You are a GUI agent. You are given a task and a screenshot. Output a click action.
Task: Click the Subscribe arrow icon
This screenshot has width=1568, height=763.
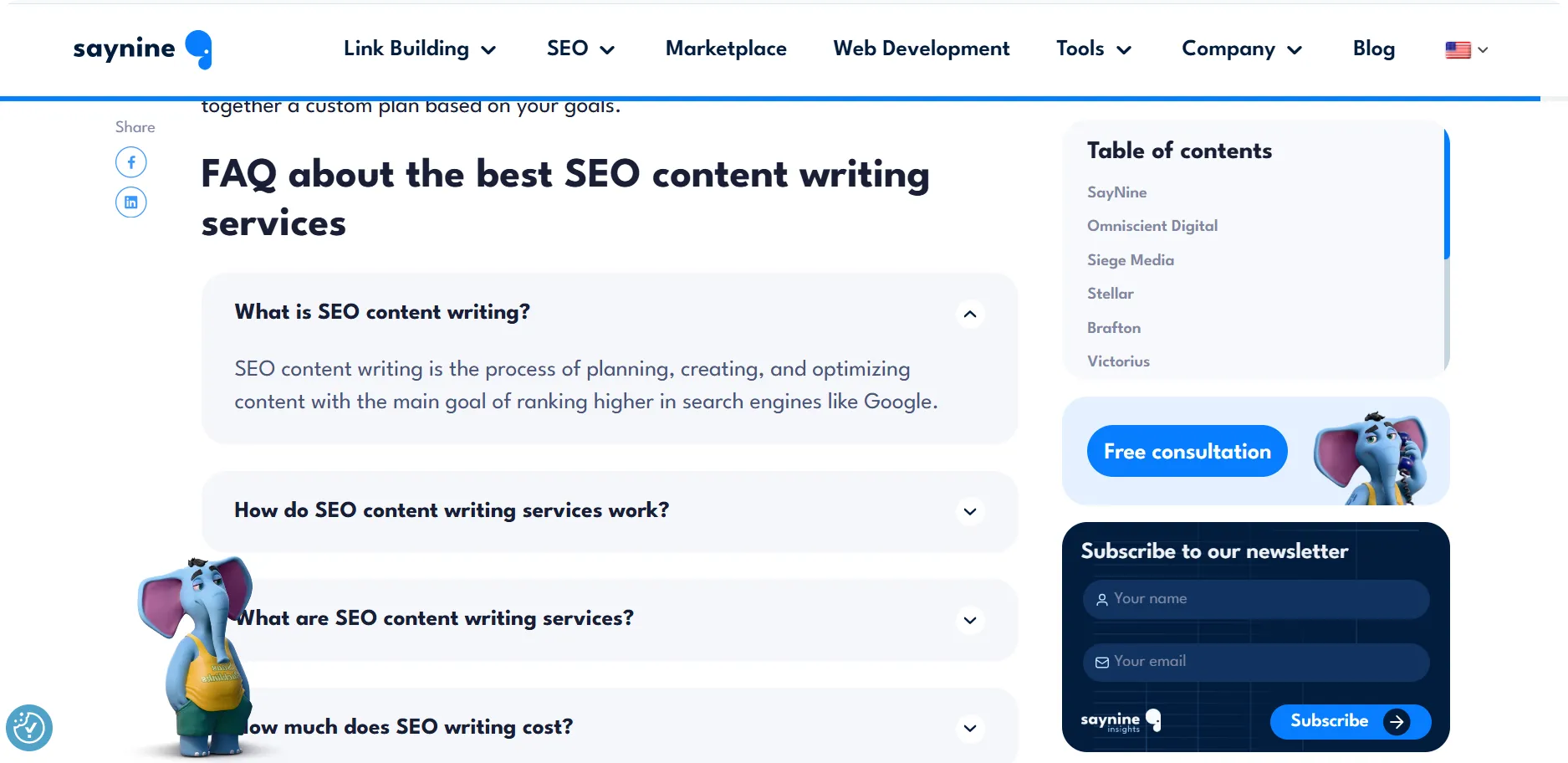point(1397,721)
